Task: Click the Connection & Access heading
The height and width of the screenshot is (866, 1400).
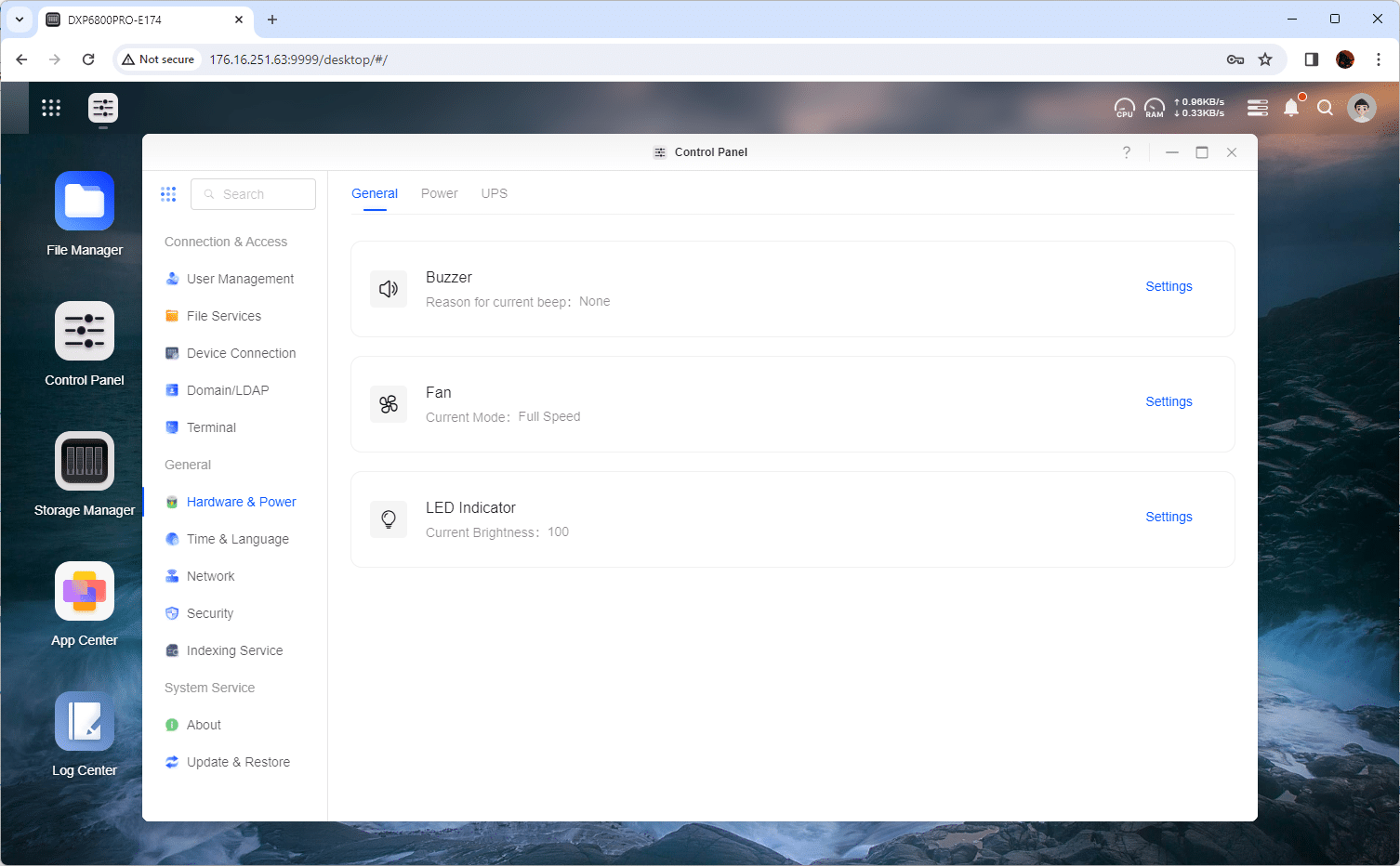Action: [226, 242]
